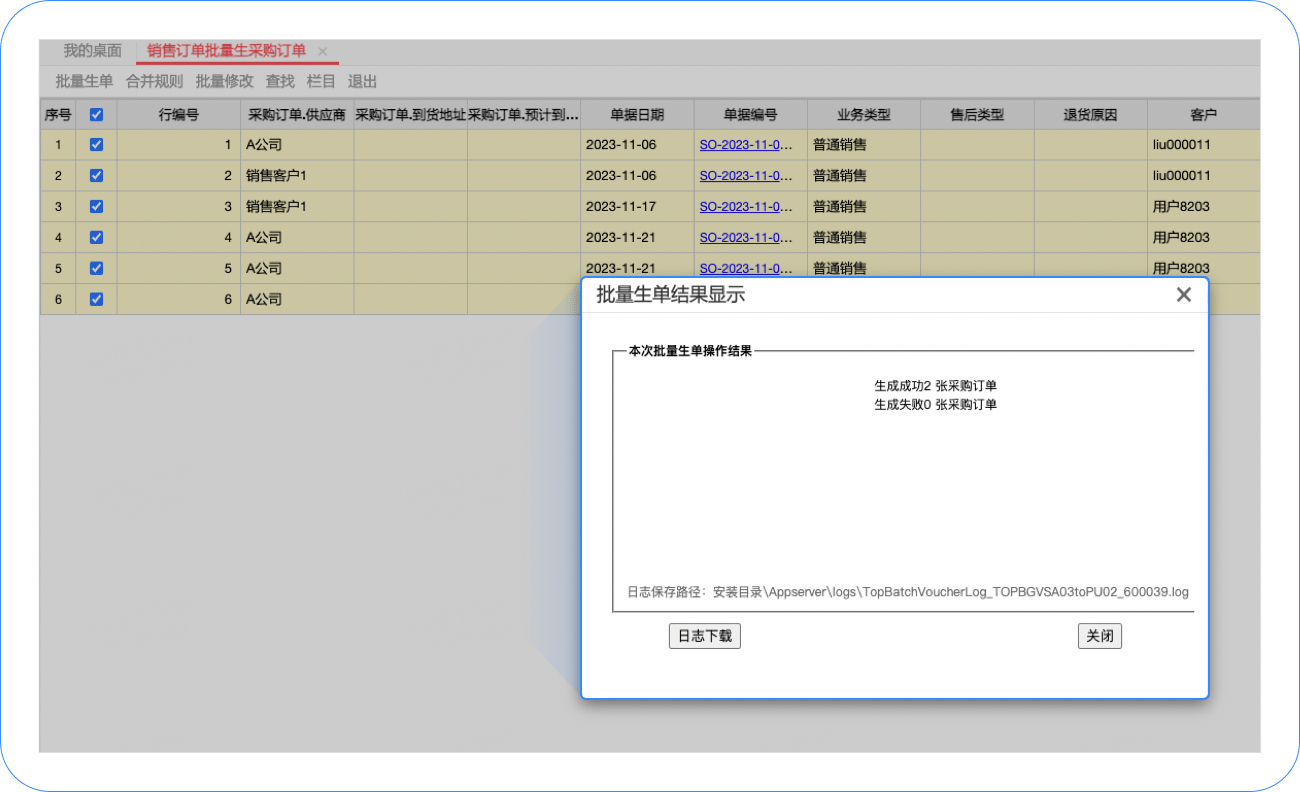Click customer 用户8203 in row 4
The image size is (1300, 792).
click(1181, 238)
